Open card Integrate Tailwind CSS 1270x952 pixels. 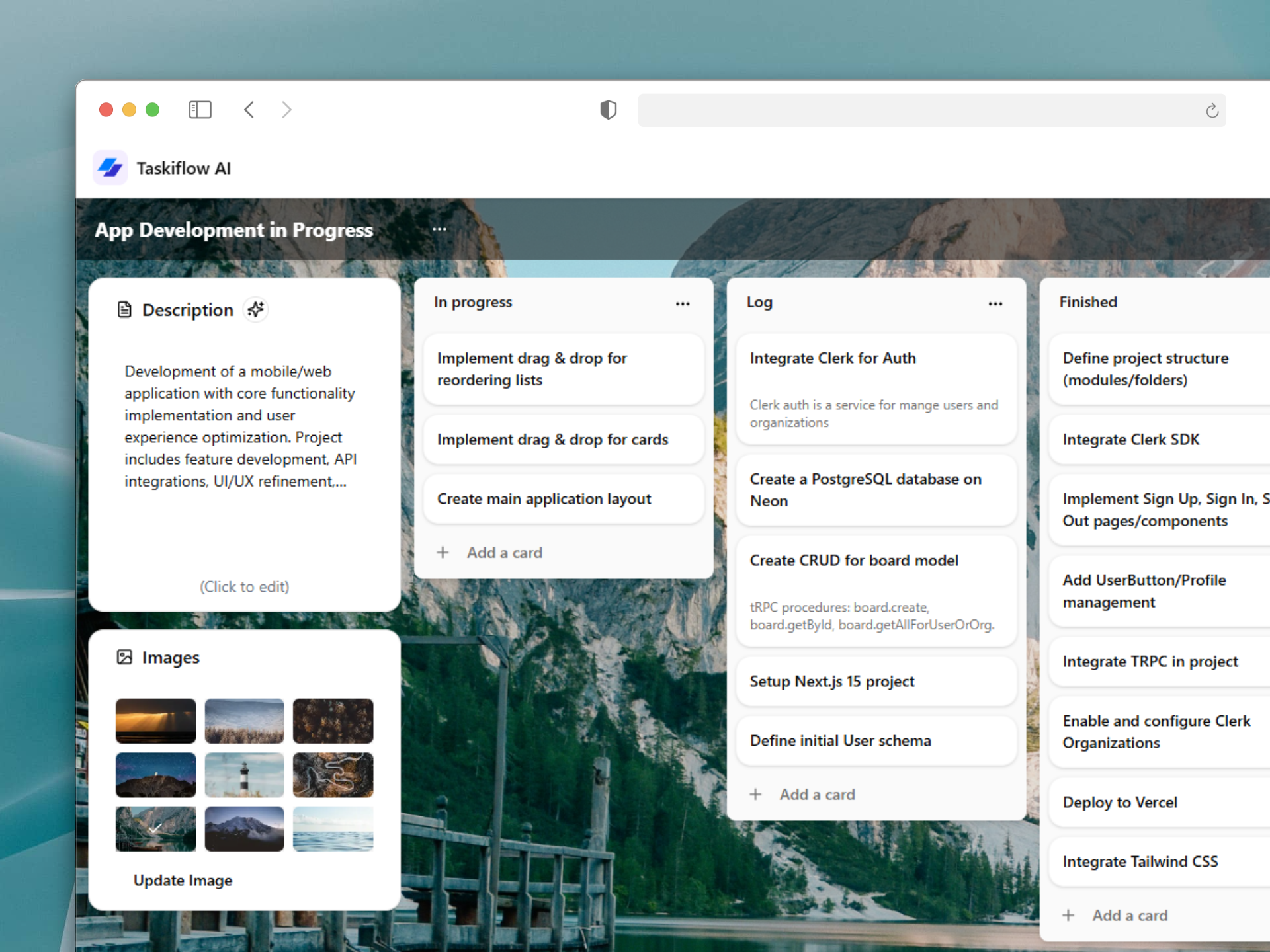pyautogui.click(x=1160, y=862)
